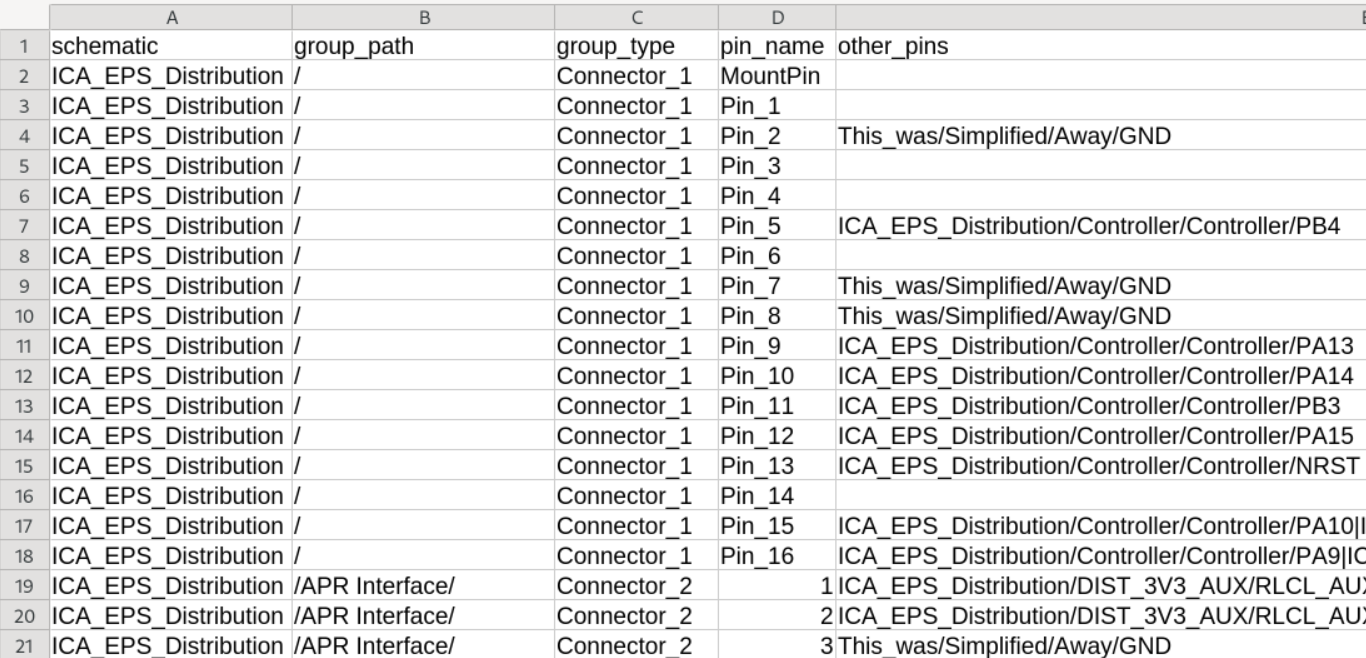Click the "Pin_5" cell
This screenshot has width=1366, height=658.
[777, 226]
